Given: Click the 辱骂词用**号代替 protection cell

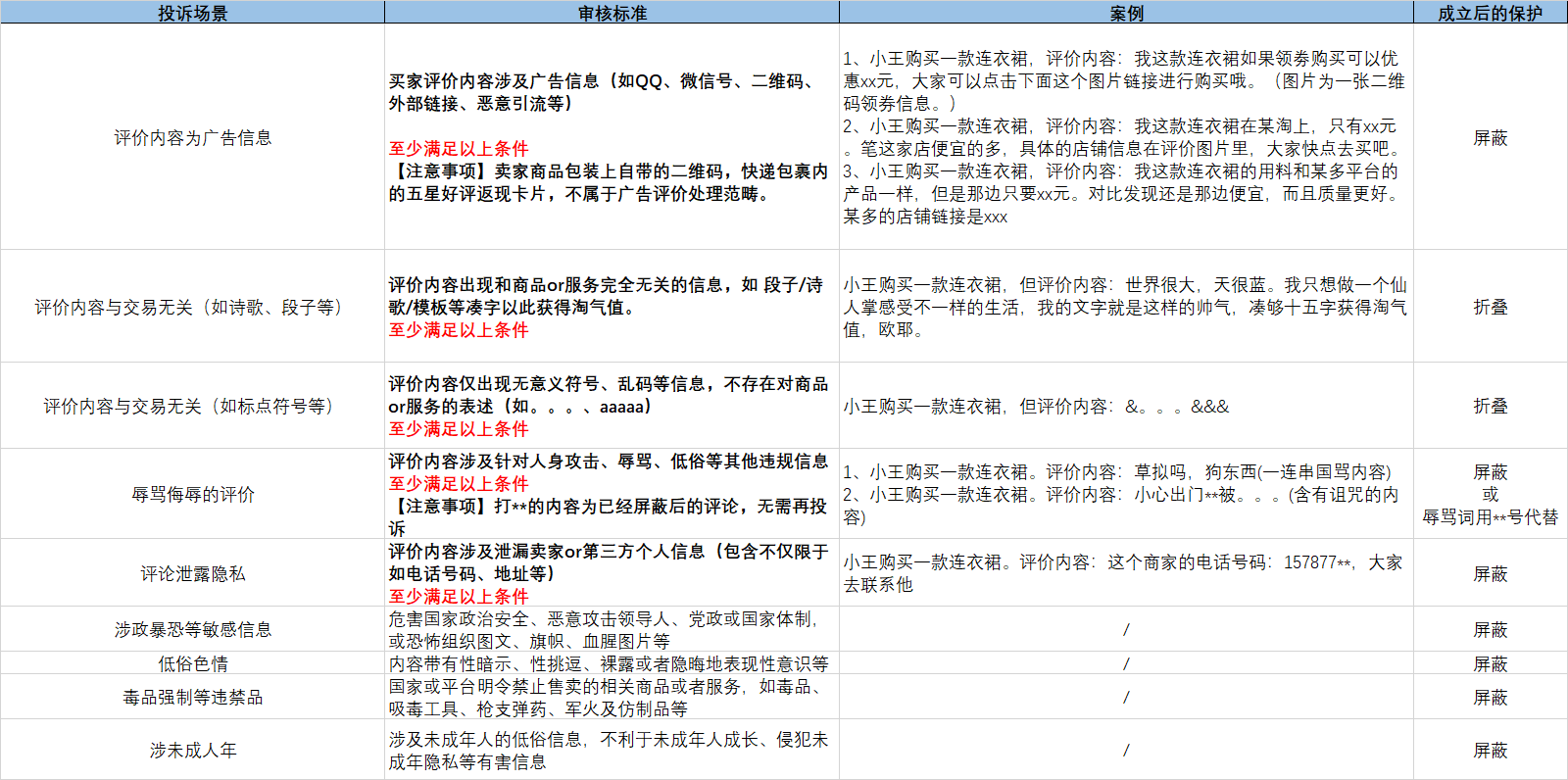Looking at the screenshot, I should (1490, 494).
